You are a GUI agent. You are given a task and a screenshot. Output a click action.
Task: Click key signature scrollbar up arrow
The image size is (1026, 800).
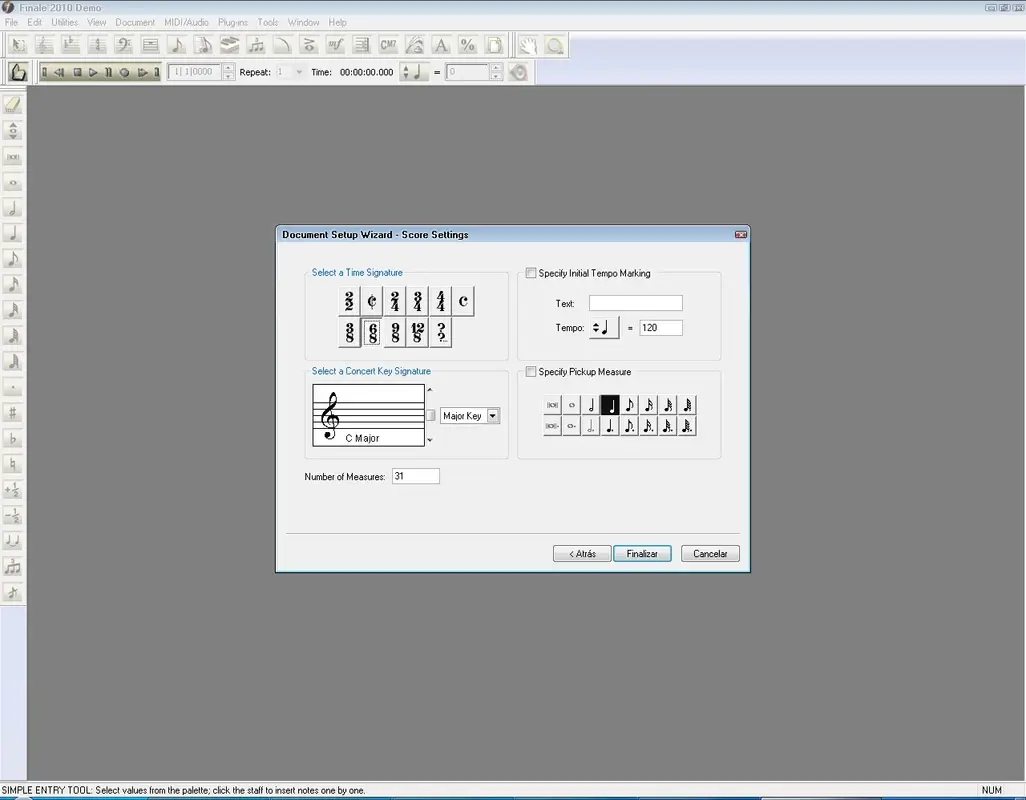(x=429, y=389)
